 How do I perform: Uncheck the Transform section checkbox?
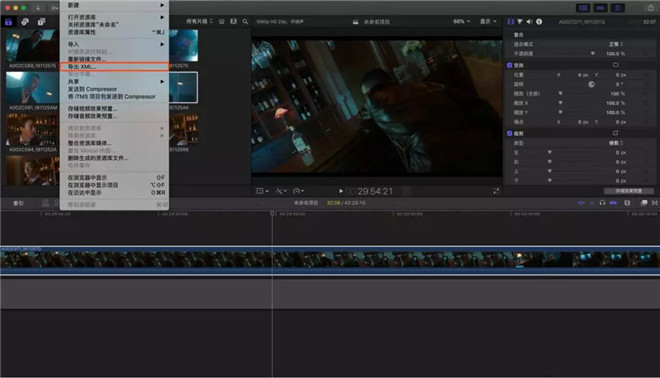point(509,65)
